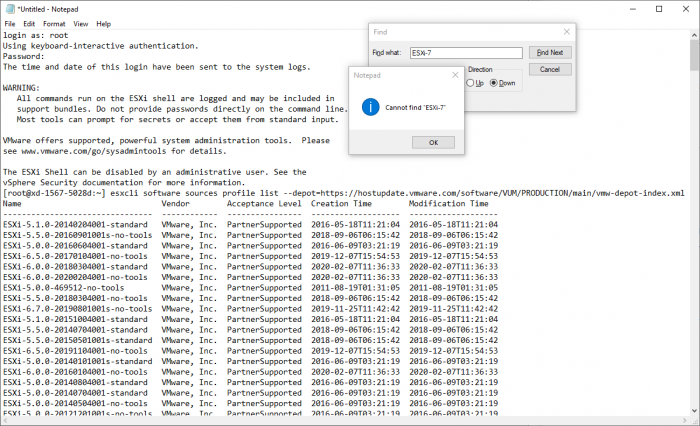Click the 'Creation Time' column header text
The width and height of the screenshot is (700, 426).
point(342,204)
